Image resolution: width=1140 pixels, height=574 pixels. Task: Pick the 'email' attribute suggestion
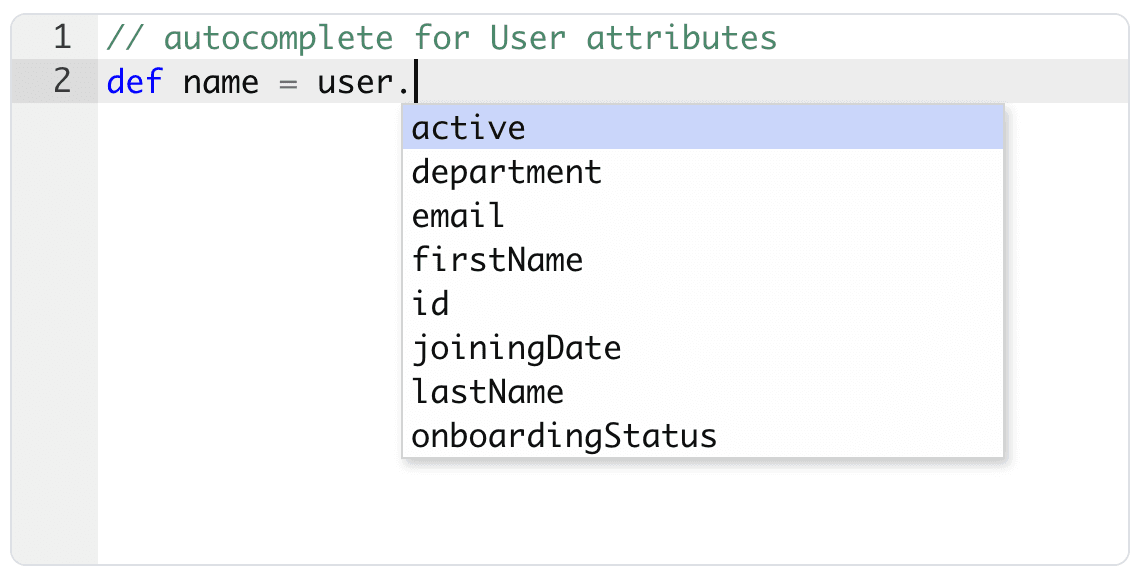point(458,216)
